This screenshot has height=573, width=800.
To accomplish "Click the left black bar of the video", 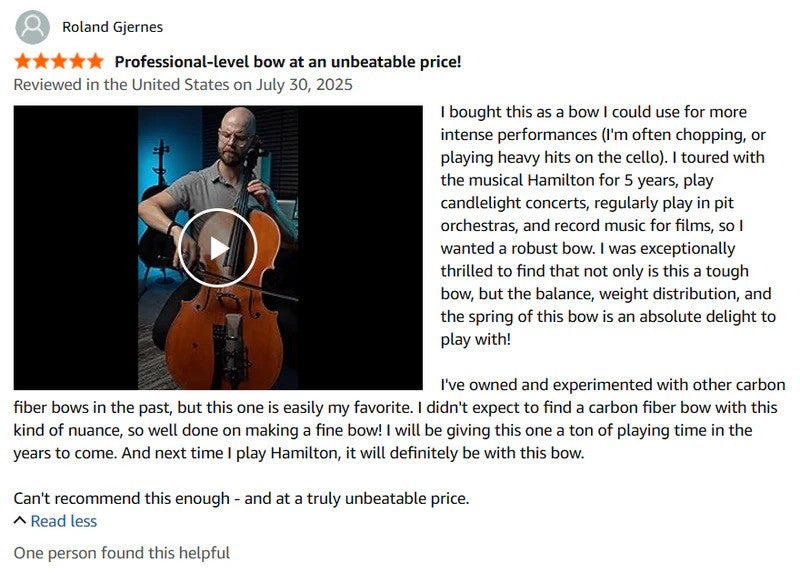I will (75, 247).
